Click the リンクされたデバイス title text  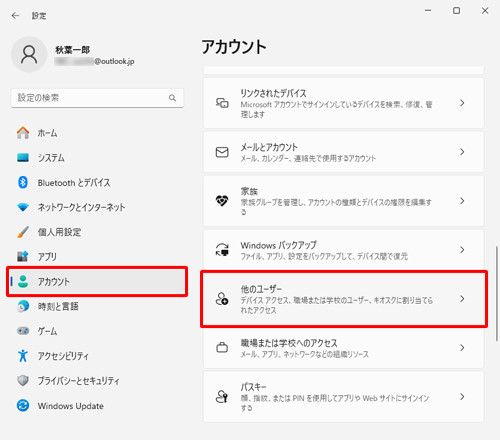click(273, 93)
